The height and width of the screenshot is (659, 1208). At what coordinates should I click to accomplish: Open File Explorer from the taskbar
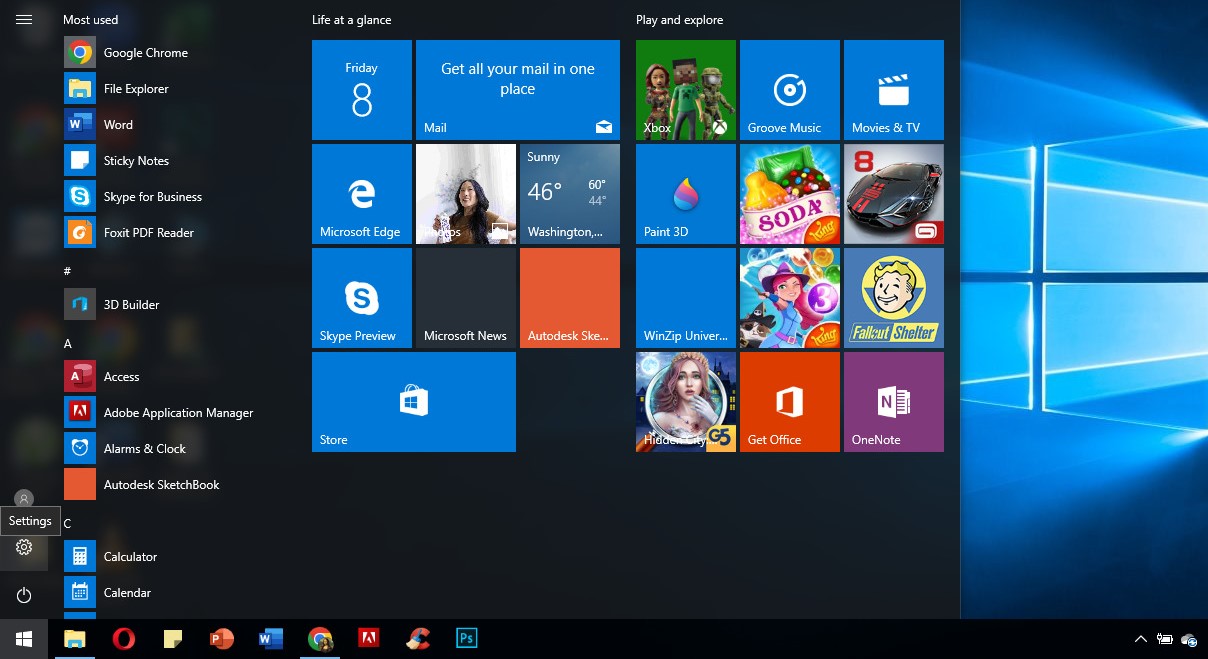point(75,639)
